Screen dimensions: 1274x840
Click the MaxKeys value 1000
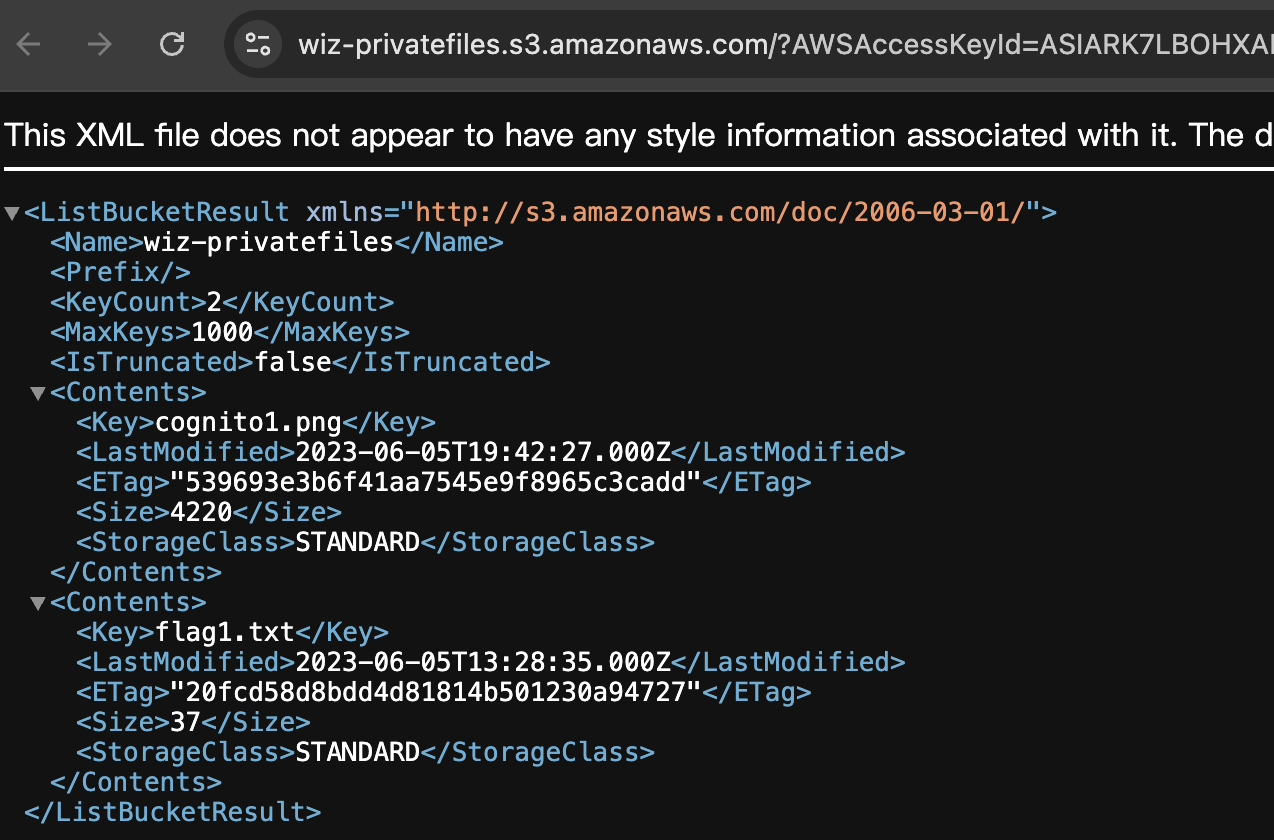coord(223,332)
